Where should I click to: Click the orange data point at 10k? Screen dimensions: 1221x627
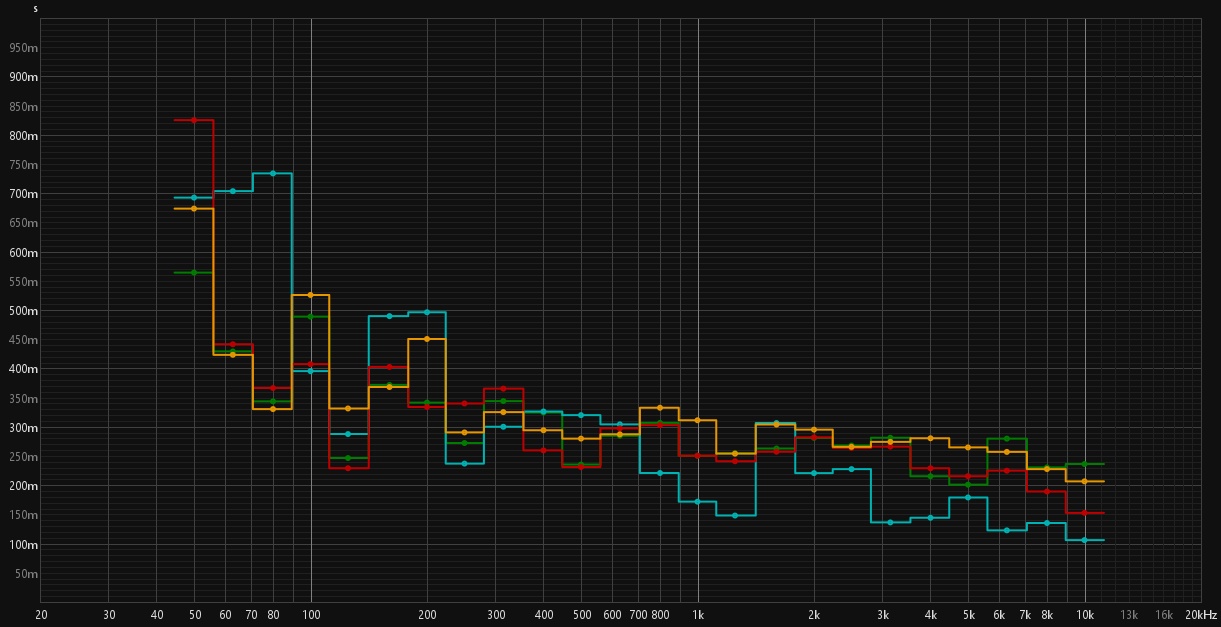[x=1085, y=481]
